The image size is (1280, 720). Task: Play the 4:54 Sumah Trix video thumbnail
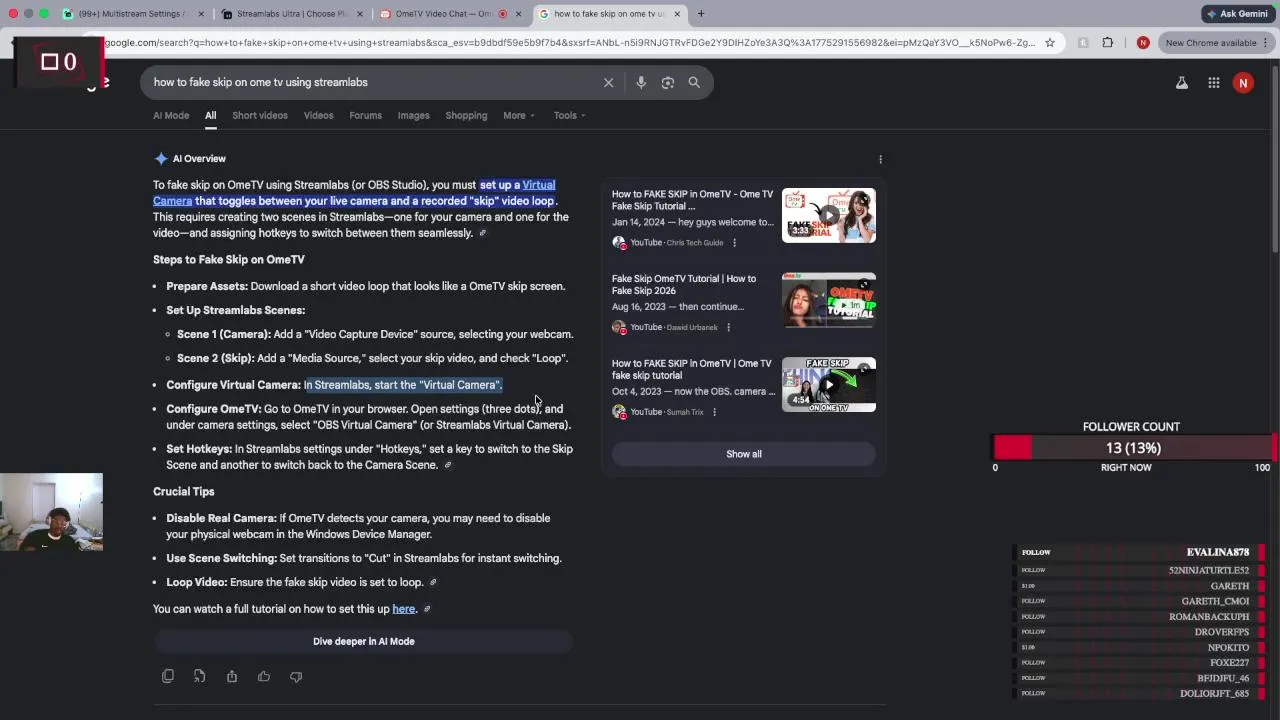coord(829,384)
